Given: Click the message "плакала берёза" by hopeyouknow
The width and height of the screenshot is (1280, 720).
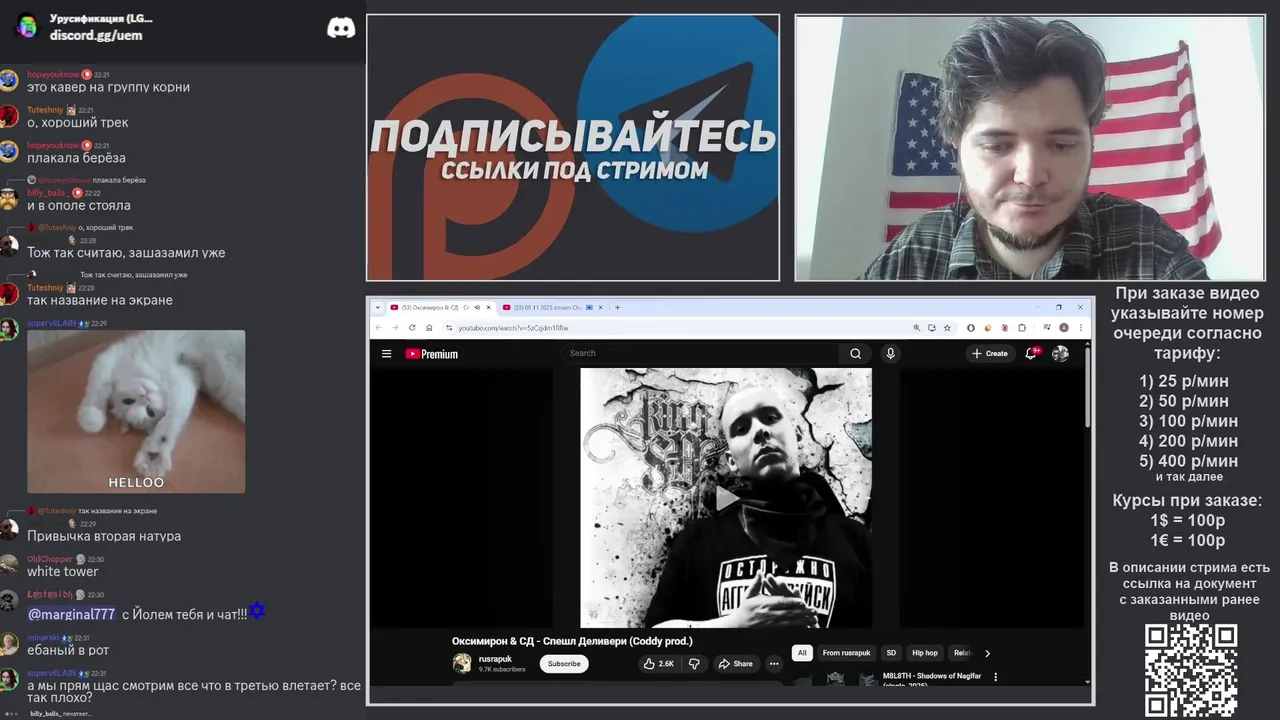Looking at the screenshot, I should pos(76,158).
